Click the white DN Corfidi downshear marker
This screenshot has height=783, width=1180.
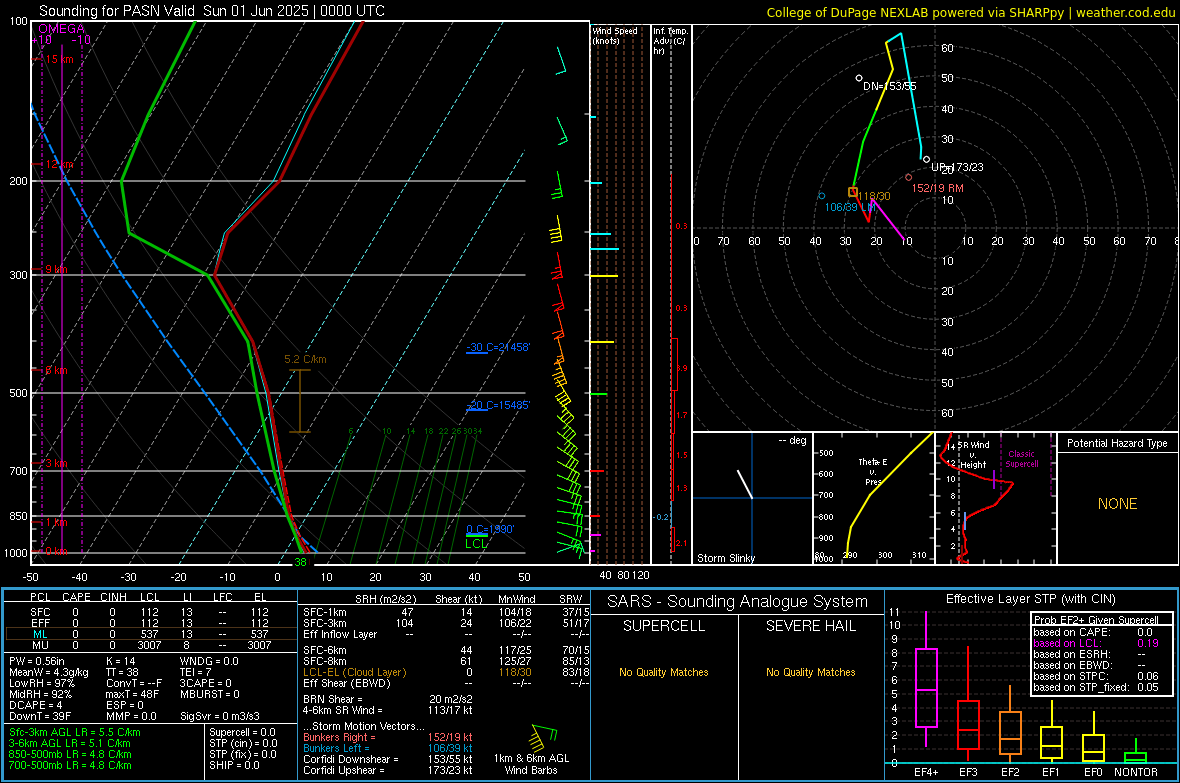859,78
